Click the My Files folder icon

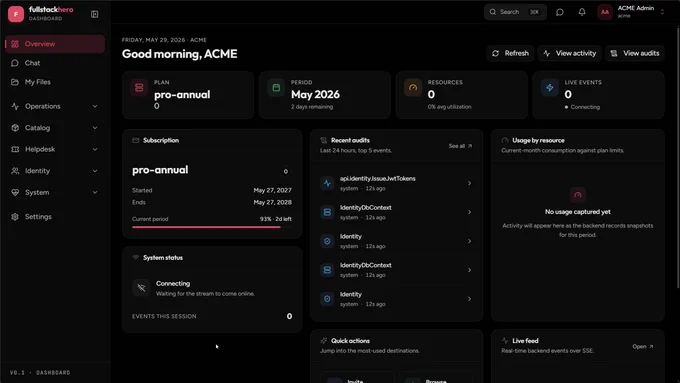pyautogui.click(x=15, y=82)
